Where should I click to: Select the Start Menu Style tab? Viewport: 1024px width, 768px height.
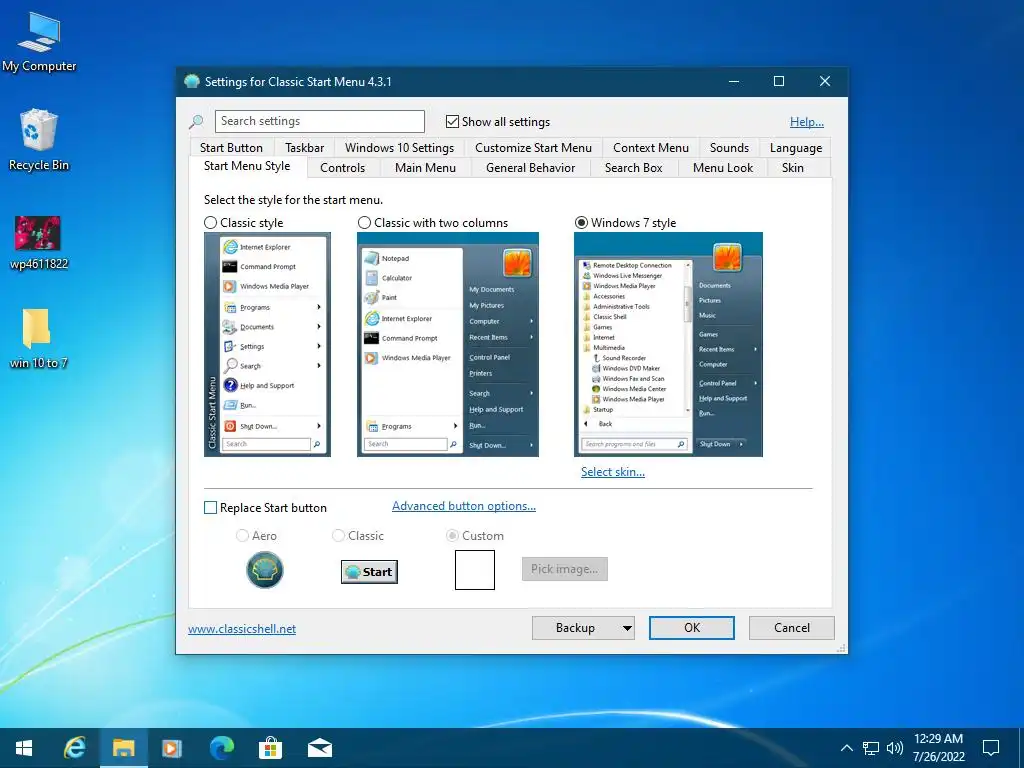click(247, 166)
